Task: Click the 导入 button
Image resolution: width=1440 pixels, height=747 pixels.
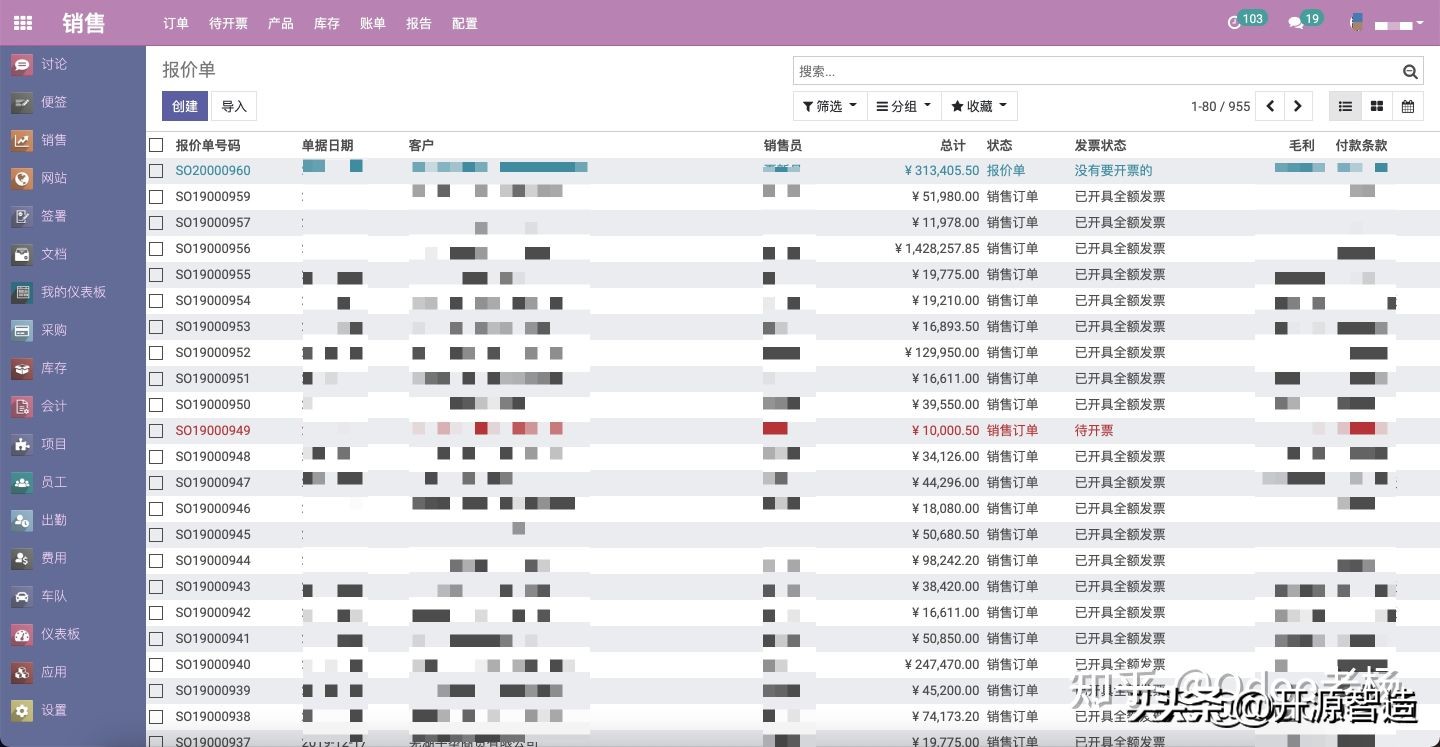Action: (x=234, y=106)
